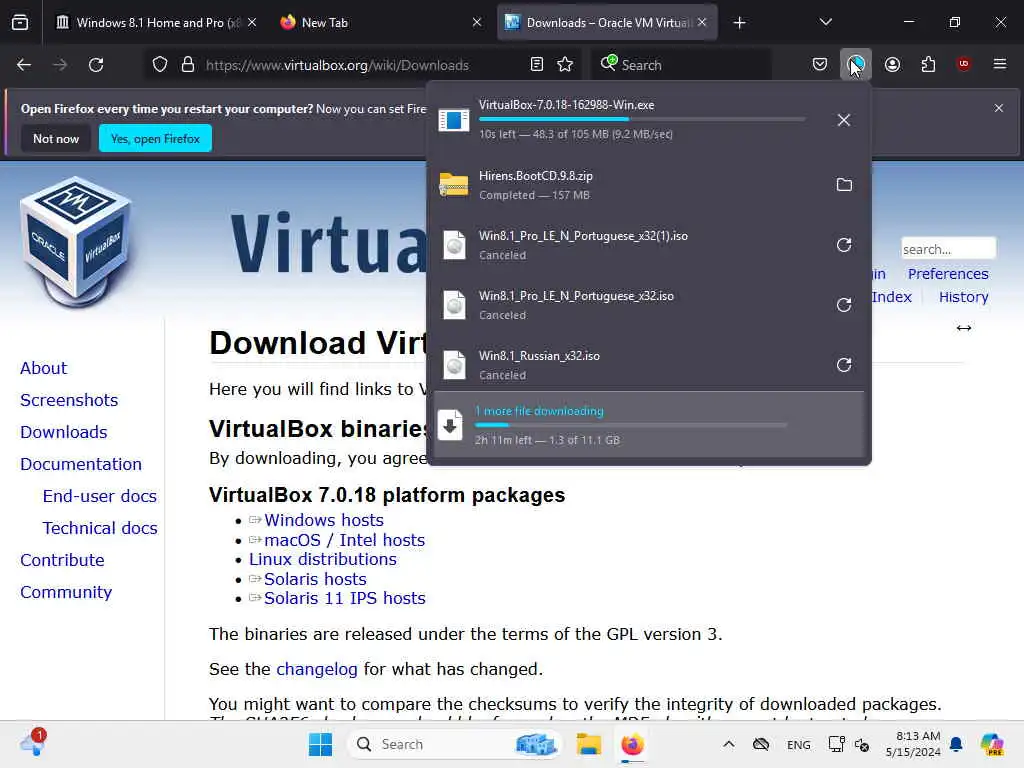Click Yes, open Firefox button
Screen dimensions: 1024x768
[x=155, y=138]
